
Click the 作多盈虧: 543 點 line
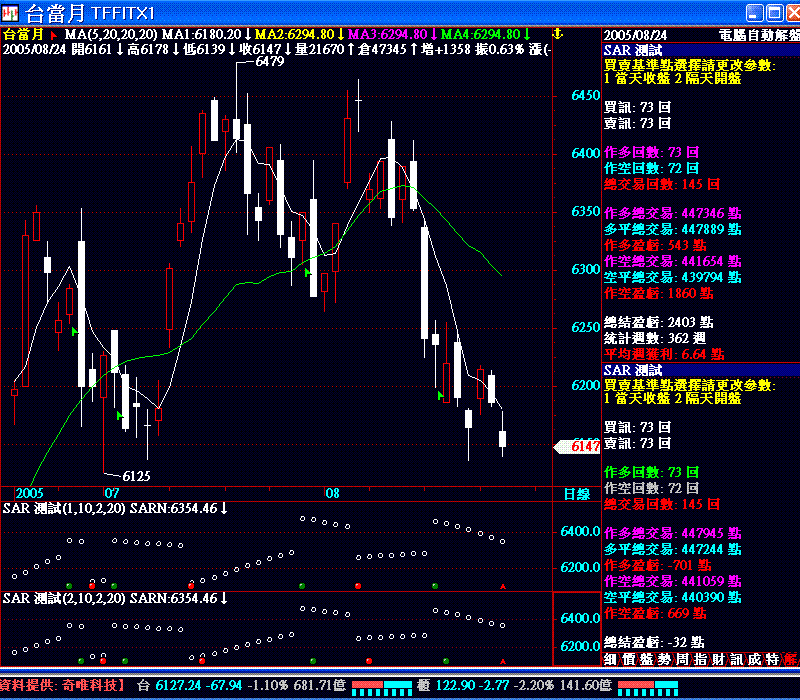655,245
